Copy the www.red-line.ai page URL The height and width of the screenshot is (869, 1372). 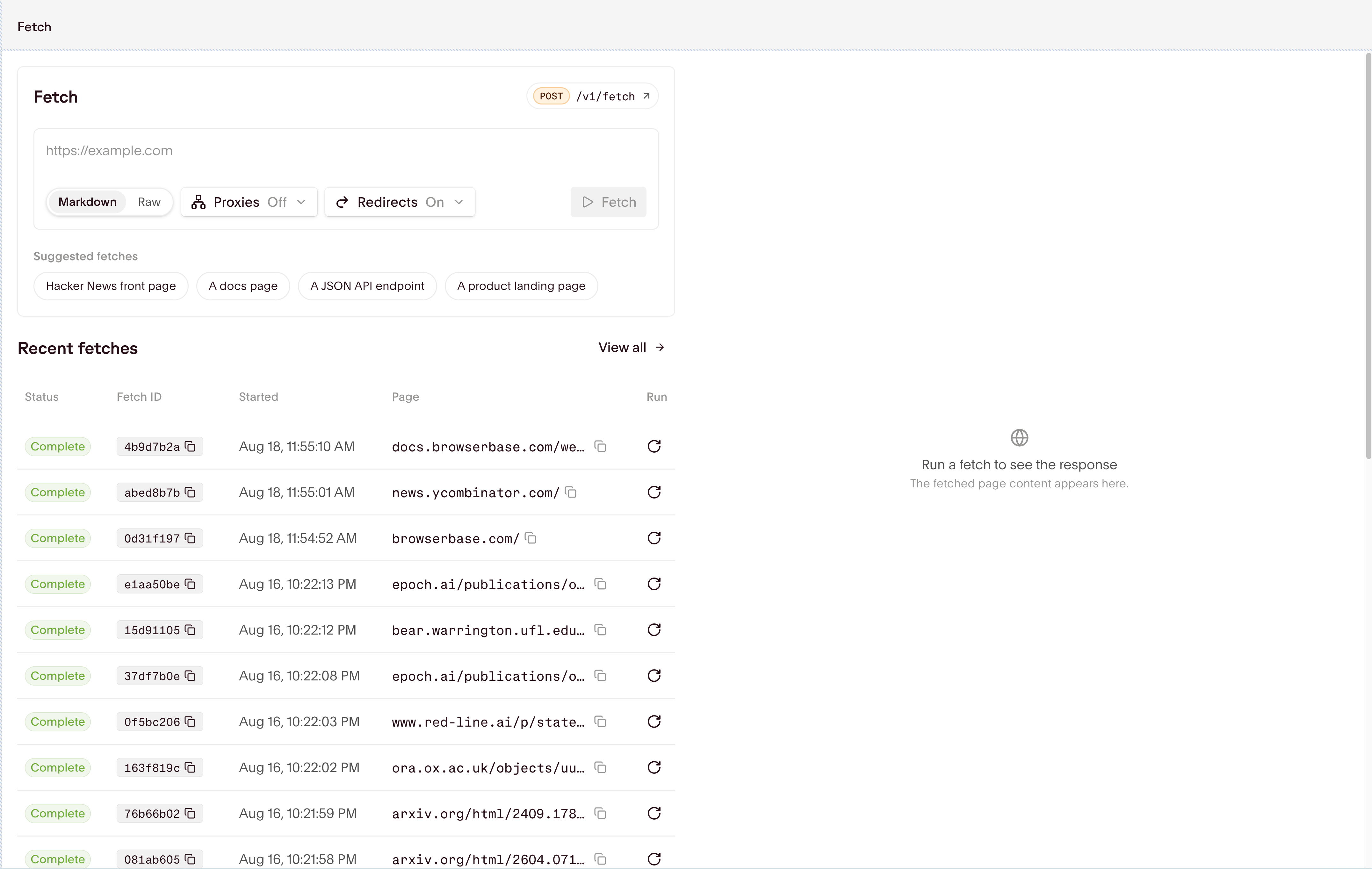tap(600, 722)
